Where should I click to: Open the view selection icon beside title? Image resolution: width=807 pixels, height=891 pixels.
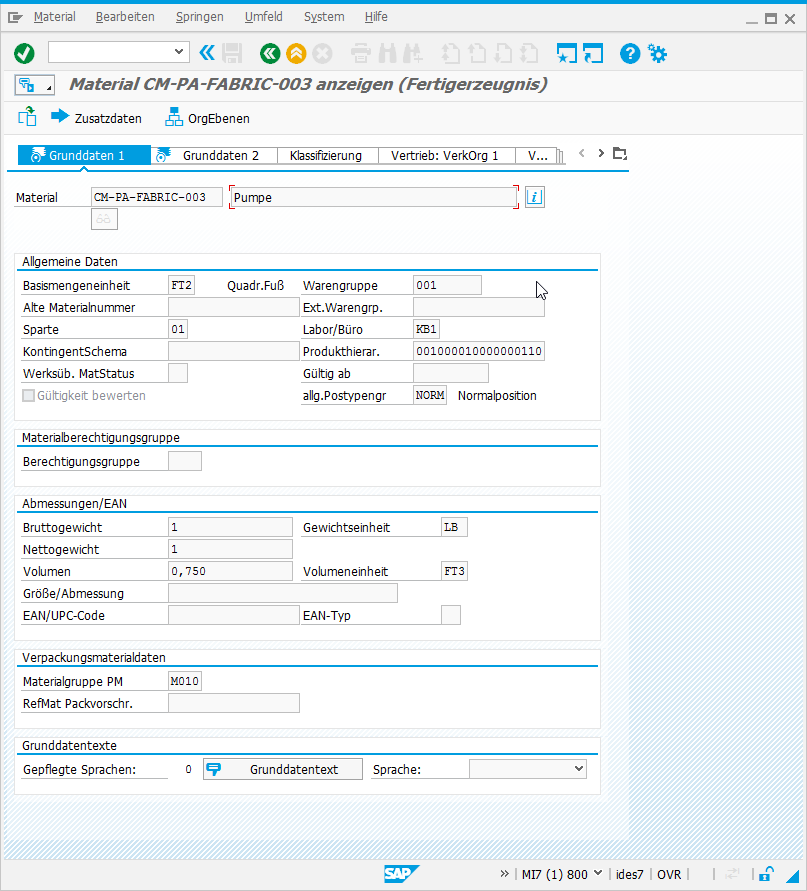pos(34,85)
